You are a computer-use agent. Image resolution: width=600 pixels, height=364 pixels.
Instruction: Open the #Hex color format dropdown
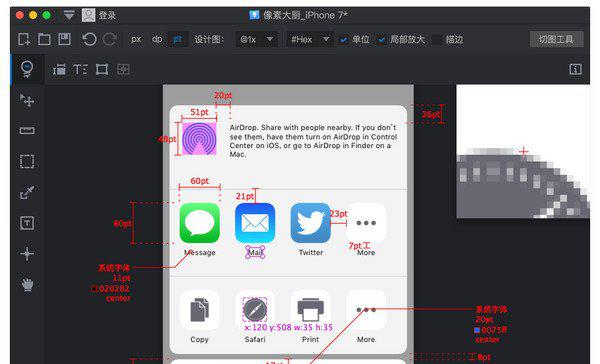pyautogui.click(x=310, y=39)
